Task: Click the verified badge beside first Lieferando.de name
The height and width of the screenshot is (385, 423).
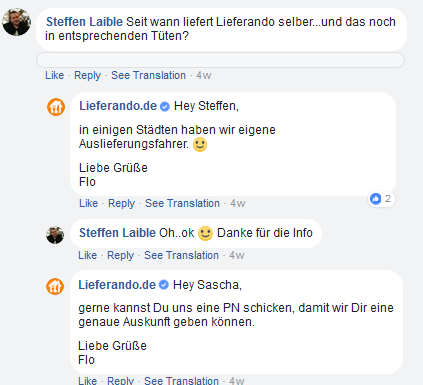Action: point(165,107)
